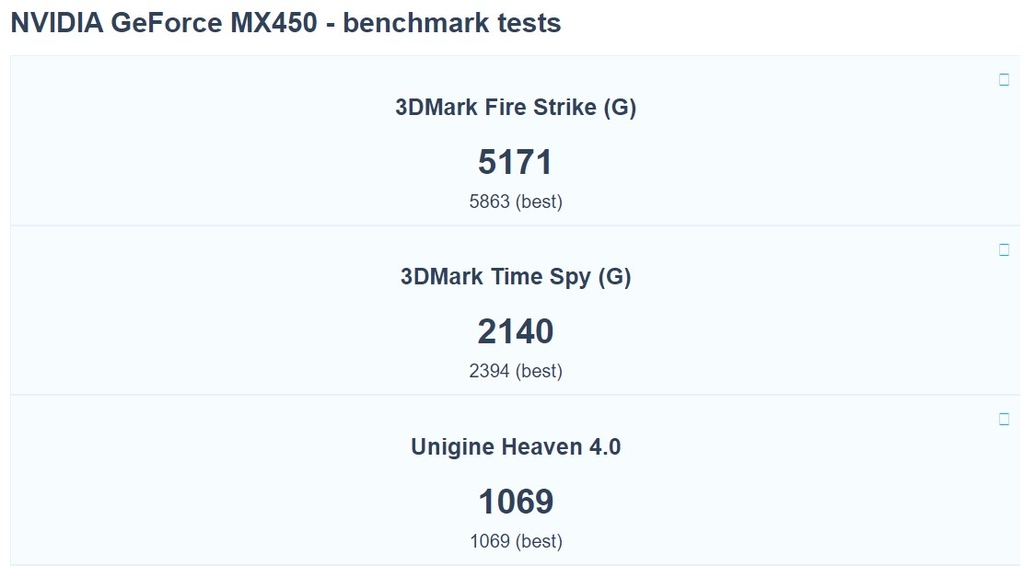Click 'benchmark tests' in the heading

click(452, 23)
